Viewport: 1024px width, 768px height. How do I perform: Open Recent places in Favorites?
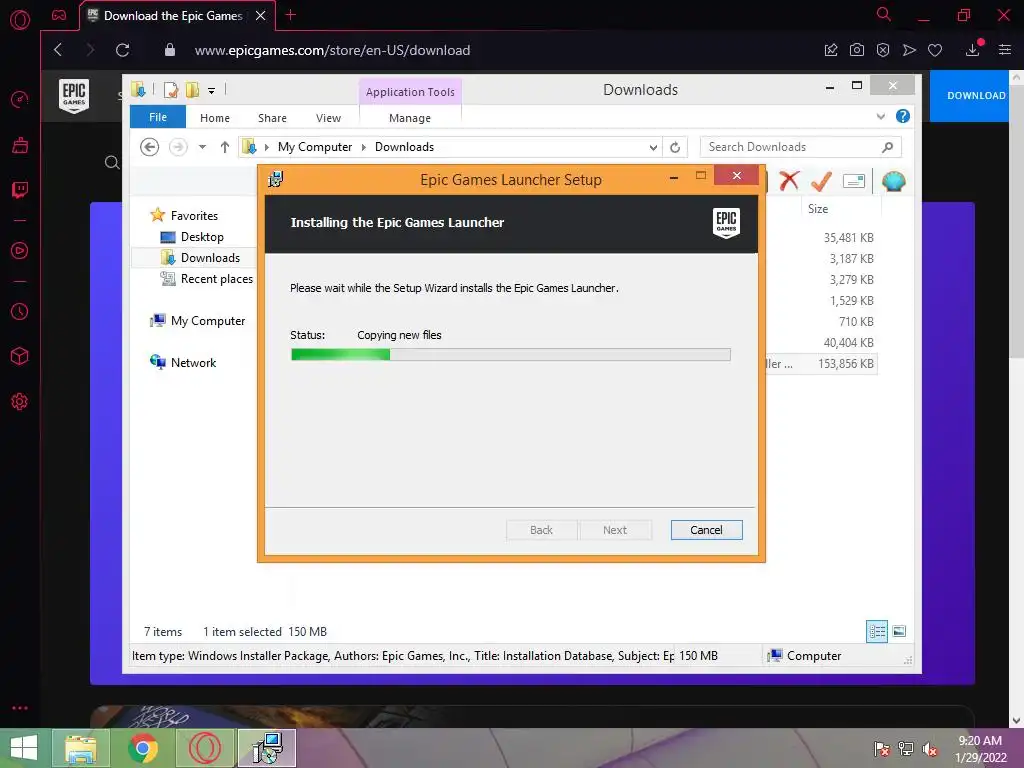tap(217, 279)
